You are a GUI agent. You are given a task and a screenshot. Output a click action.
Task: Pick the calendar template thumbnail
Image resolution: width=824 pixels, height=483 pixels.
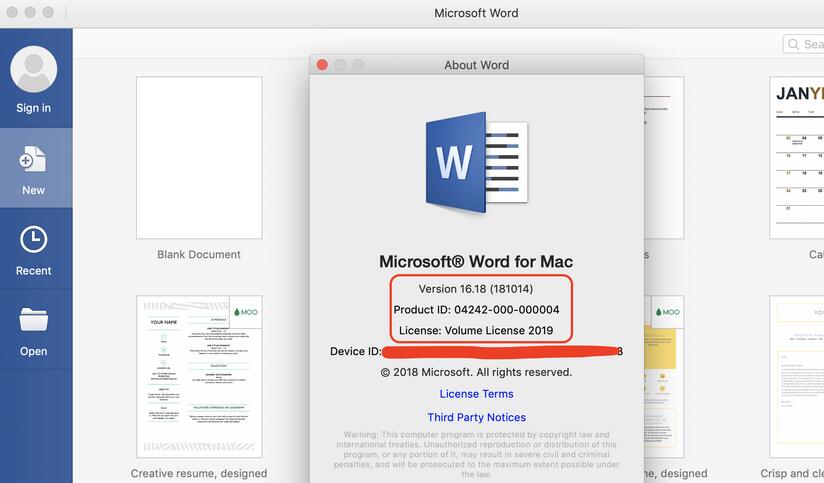(797, 158)
